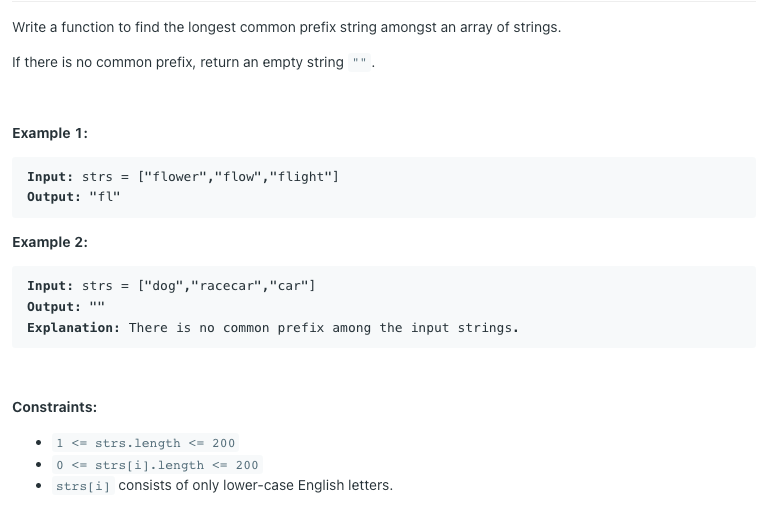Click the 'If there is no common prefix' sentence
Screen dimensions: 772x516
pos(193,63)
